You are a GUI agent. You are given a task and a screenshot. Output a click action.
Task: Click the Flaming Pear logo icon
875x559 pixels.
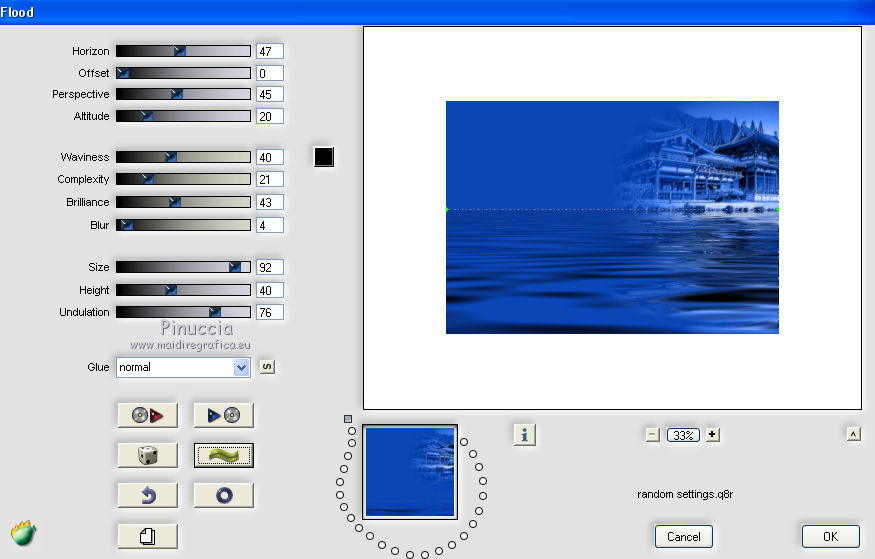point(23,533)
